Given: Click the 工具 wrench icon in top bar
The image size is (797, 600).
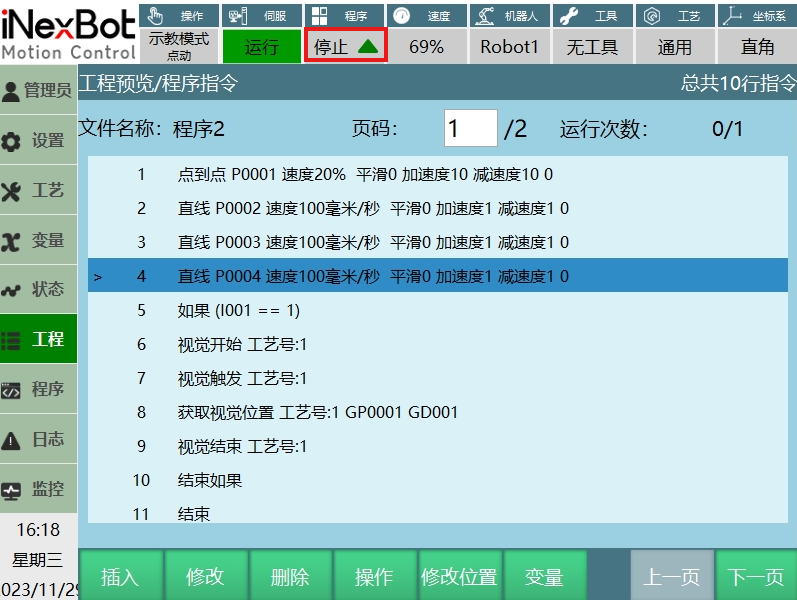Looking at the screenshot, I should tap(568, 15).
